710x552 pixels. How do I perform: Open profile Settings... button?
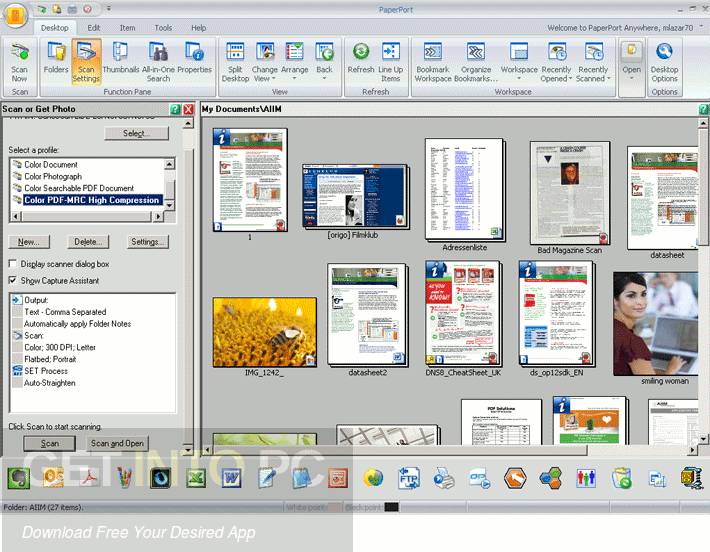click(148, 242)
